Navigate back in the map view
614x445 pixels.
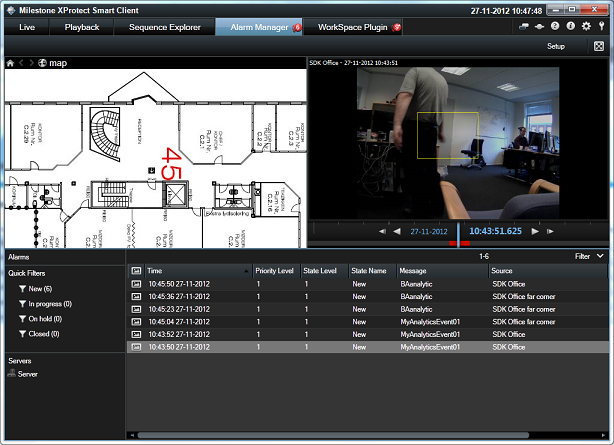pos(22,63)
